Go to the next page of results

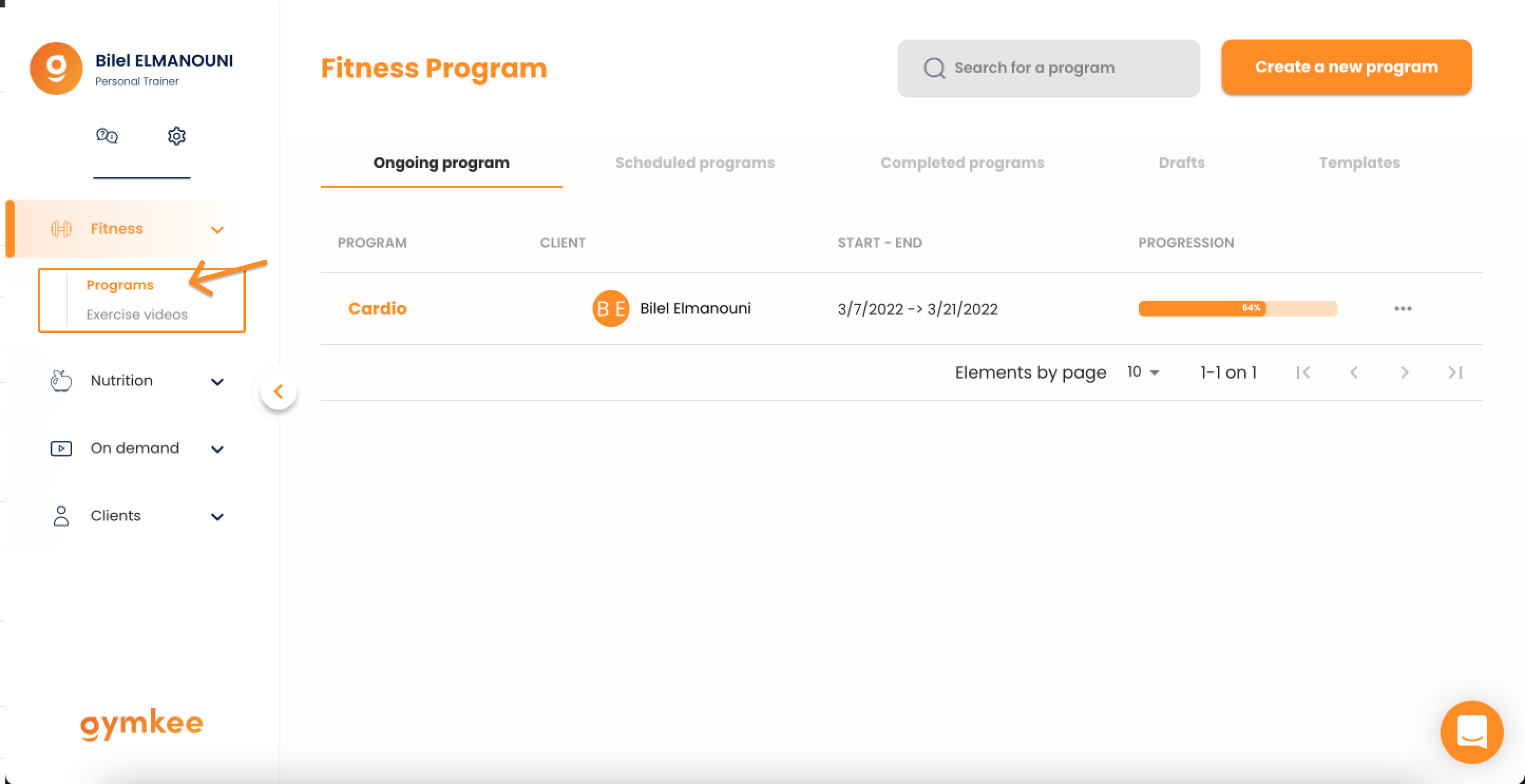coord(1404,372)
